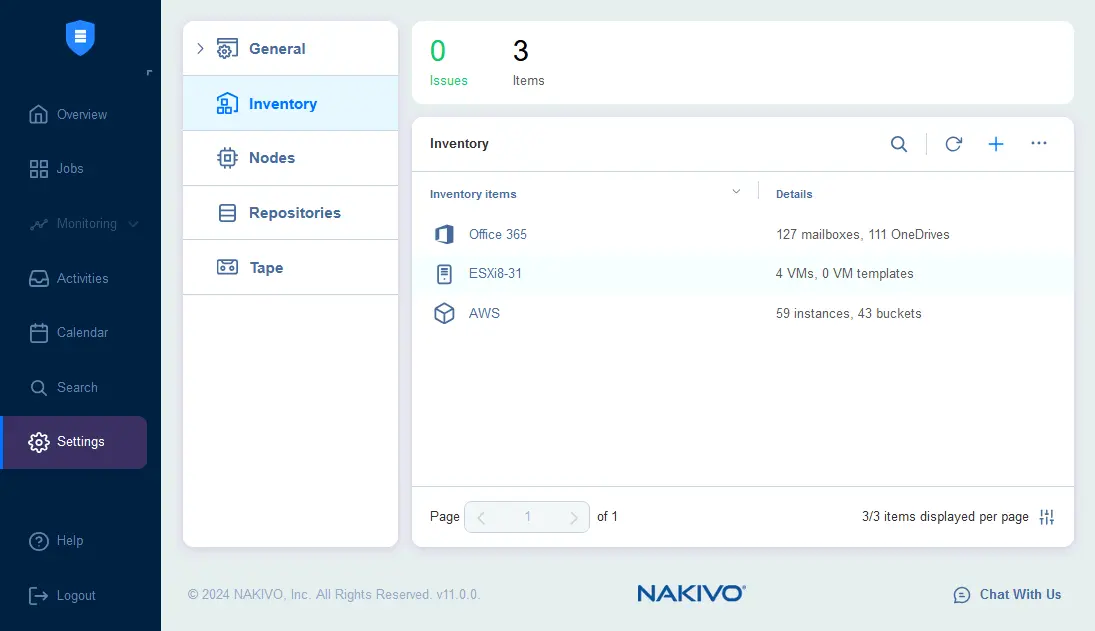This screenshot has width=1095, height=631.
Task: Select Settings in sidebar
Action: pyautogui.click(x=74, y=442)
